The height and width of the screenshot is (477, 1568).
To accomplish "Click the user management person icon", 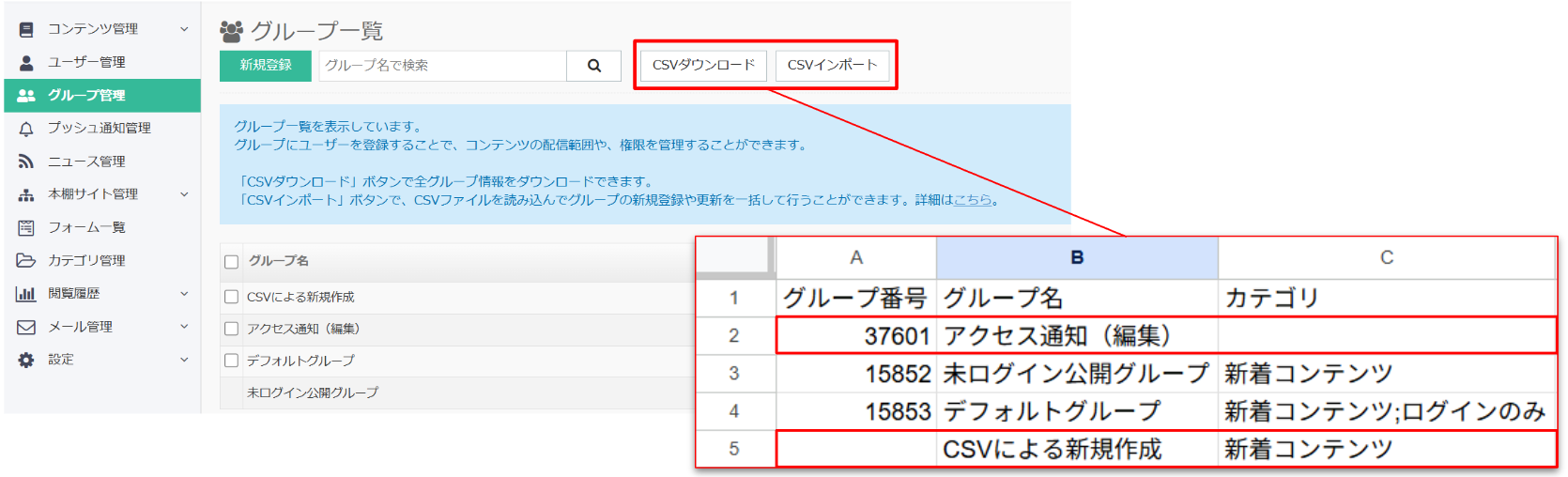I will pos(26,62).
